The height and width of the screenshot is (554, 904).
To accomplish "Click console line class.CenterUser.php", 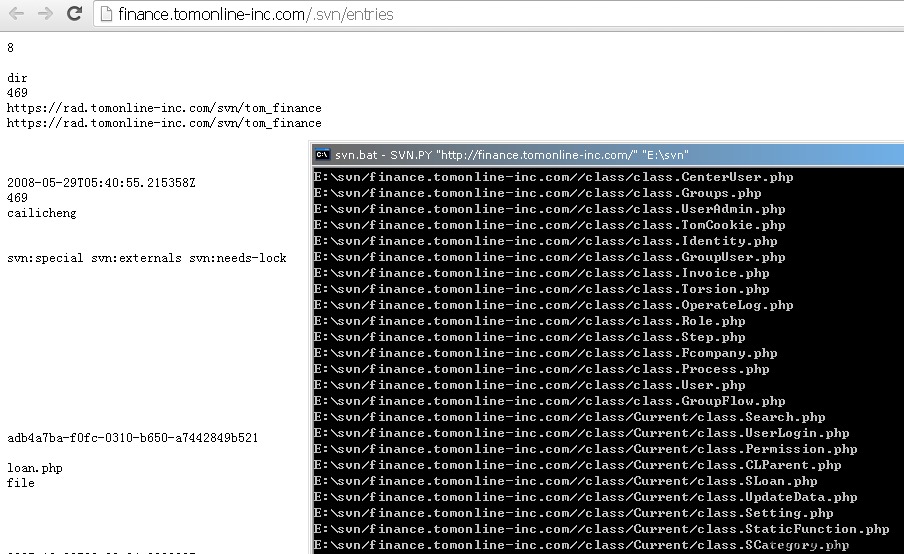I will [553, 177].
